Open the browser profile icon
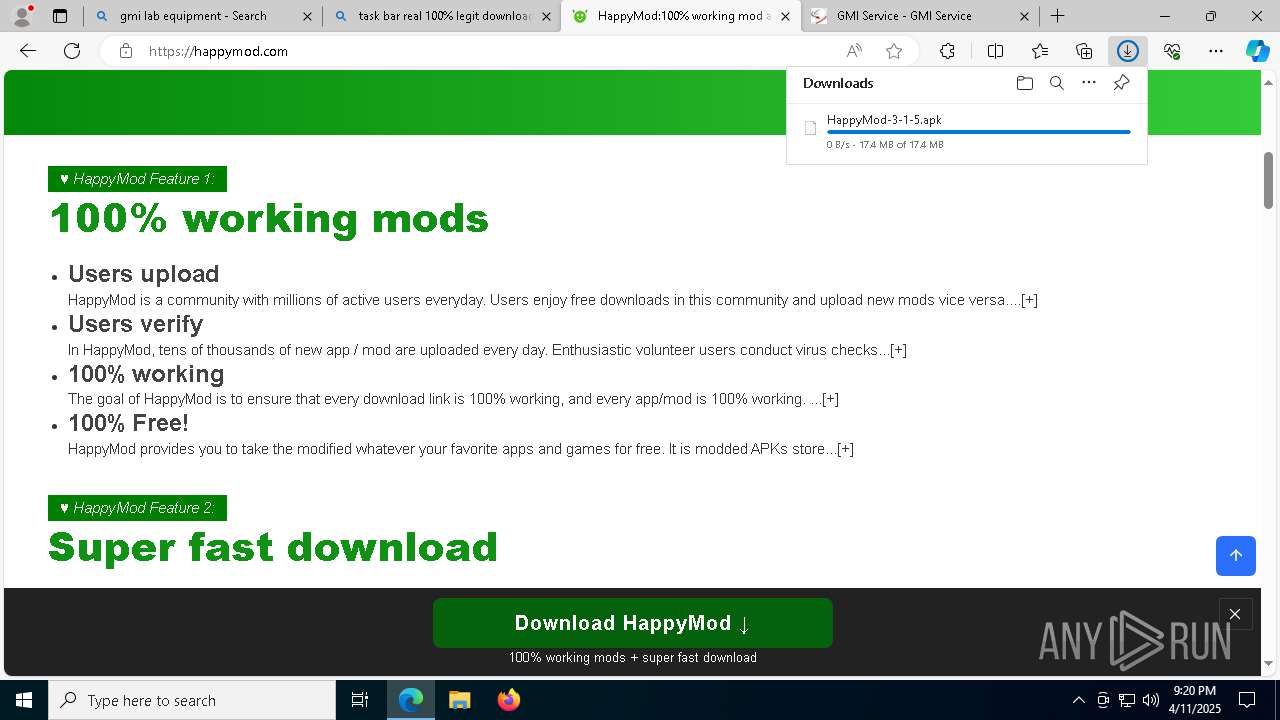Viewport: 1280px width, 720px height. tap(22, 16)
